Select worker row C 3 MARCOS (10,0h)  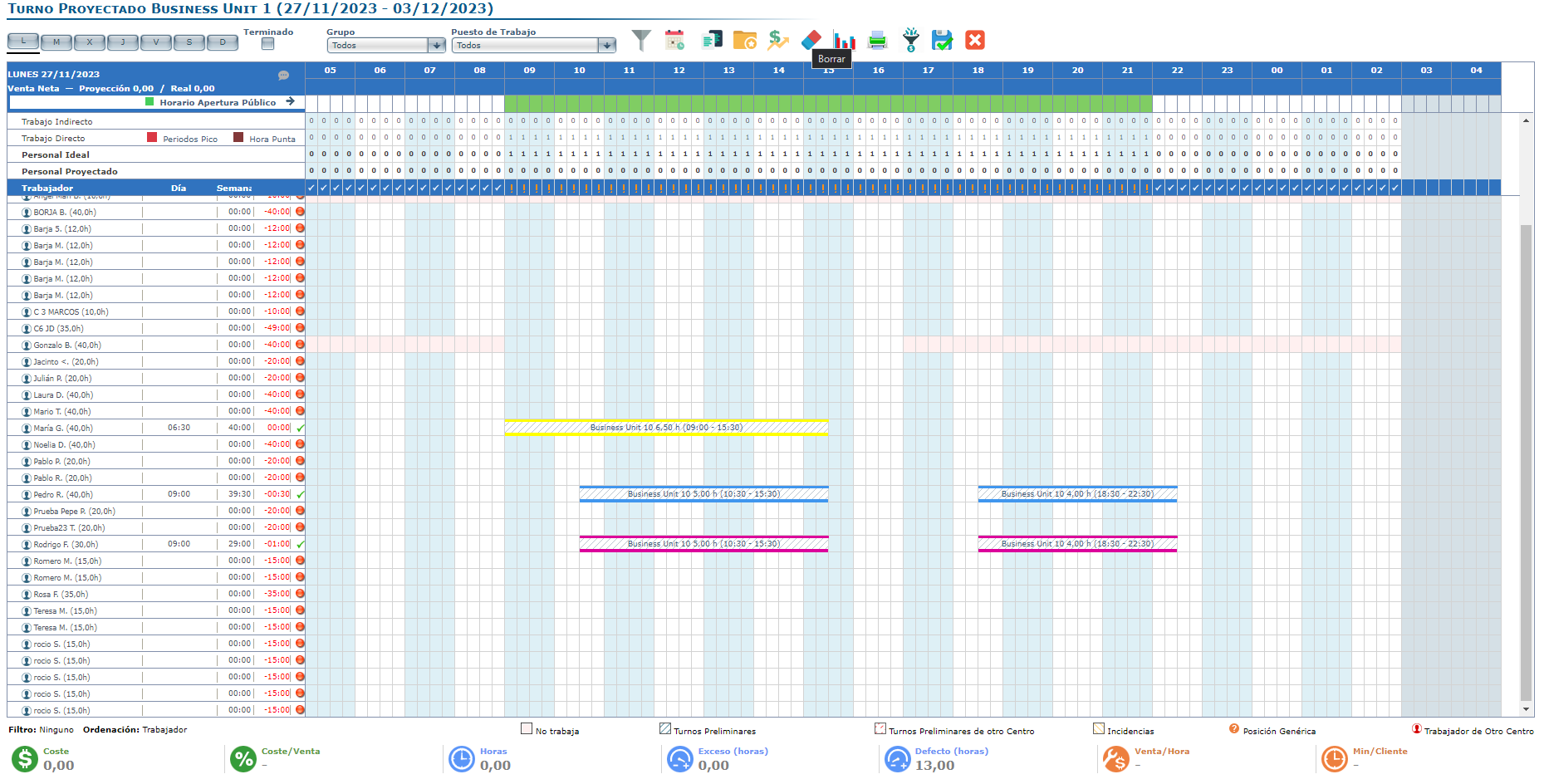156,311
